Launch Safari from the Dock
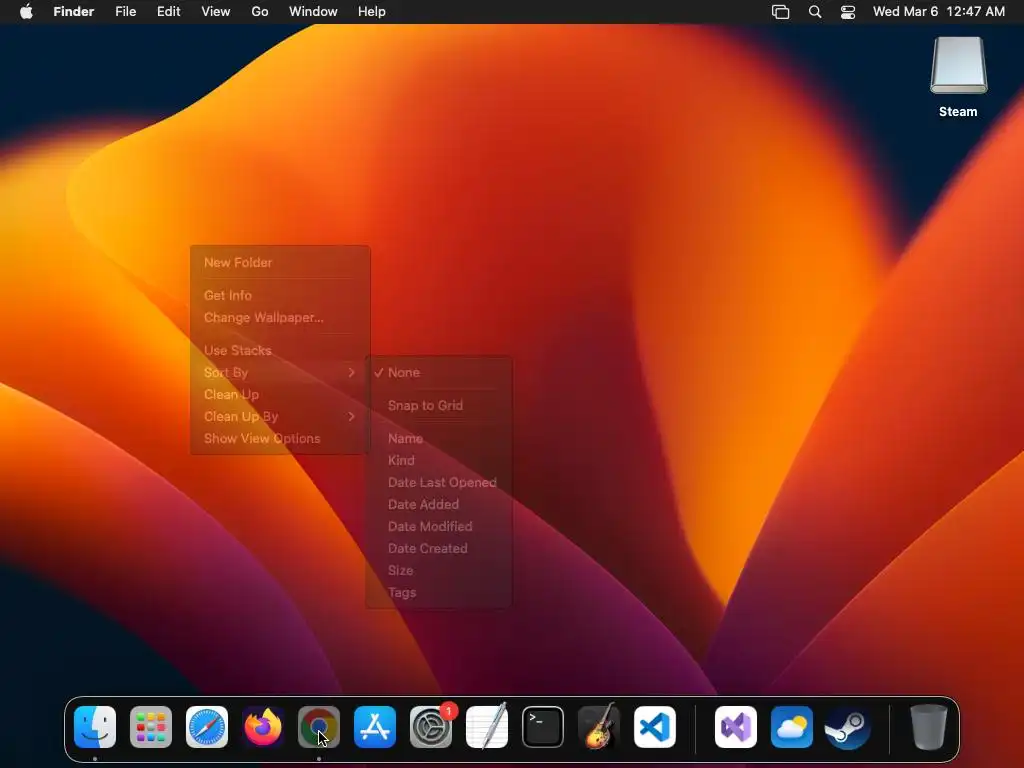This screenshot has height=768, width=1024. [x=207, y=727]
